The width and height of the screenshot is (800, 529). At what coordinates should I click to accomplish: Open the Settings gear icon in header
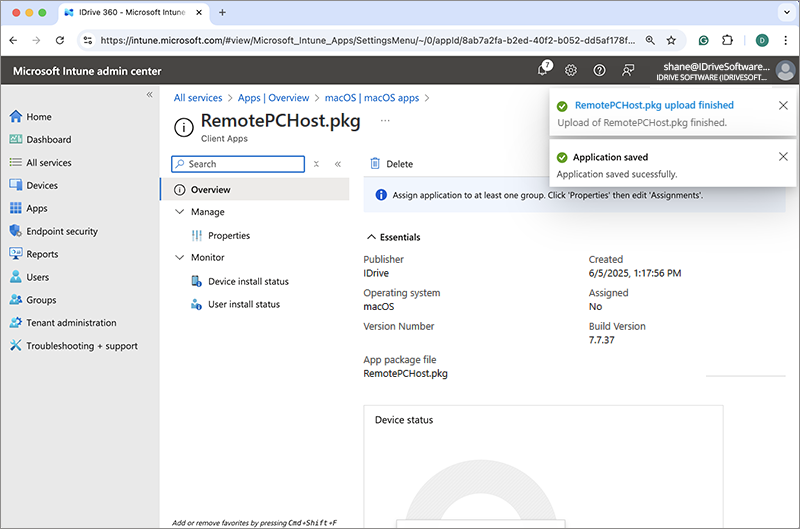[x=571, y=70]
